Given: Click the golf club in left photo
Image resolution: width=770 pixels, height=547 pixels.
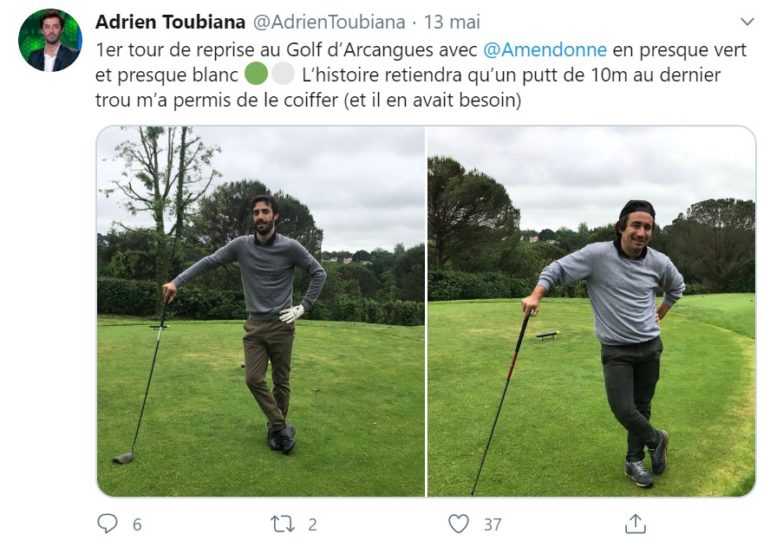Looking at the screenshot, I should tap(143, 378).
